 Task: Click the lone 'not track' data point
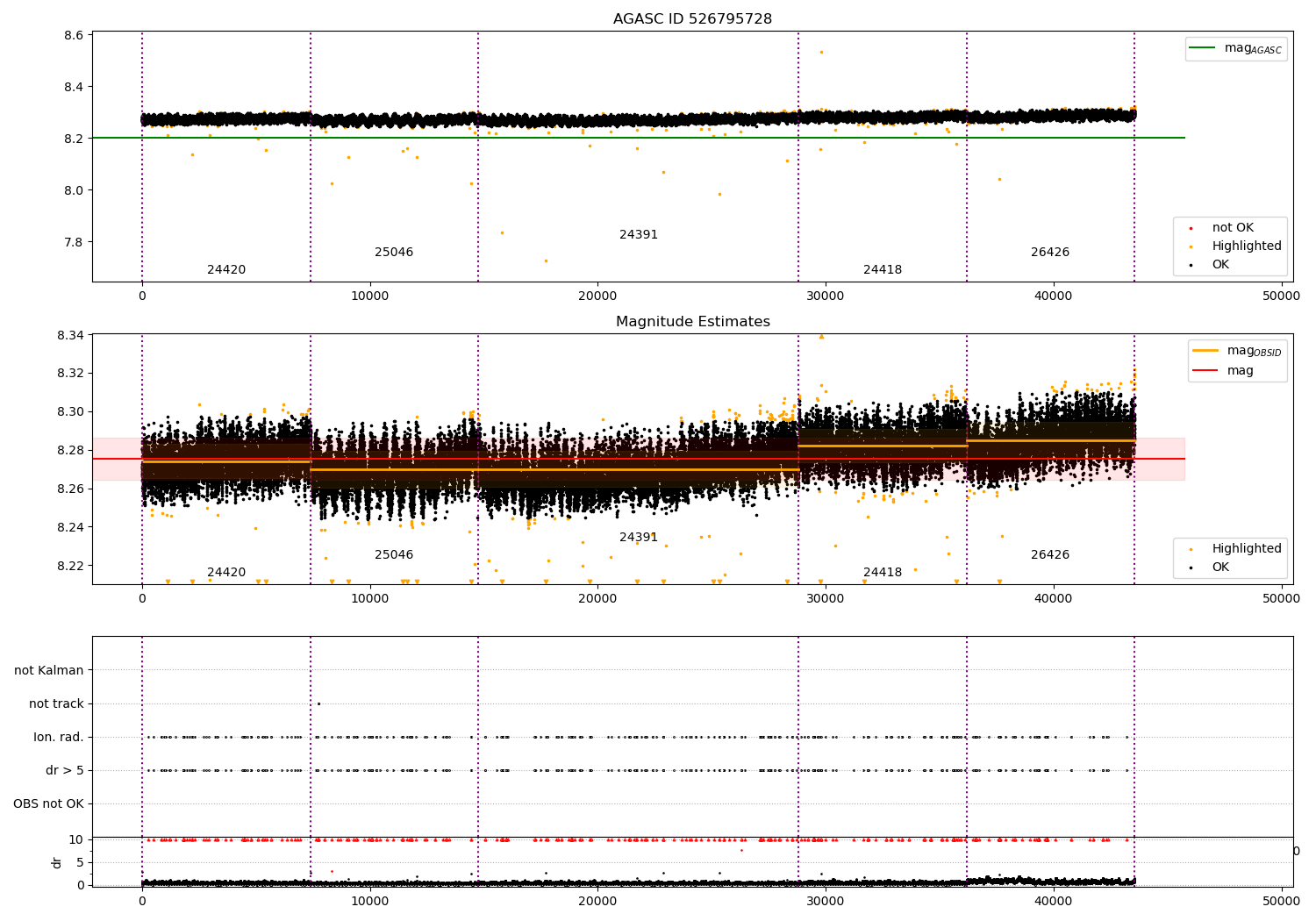(318, 703)
